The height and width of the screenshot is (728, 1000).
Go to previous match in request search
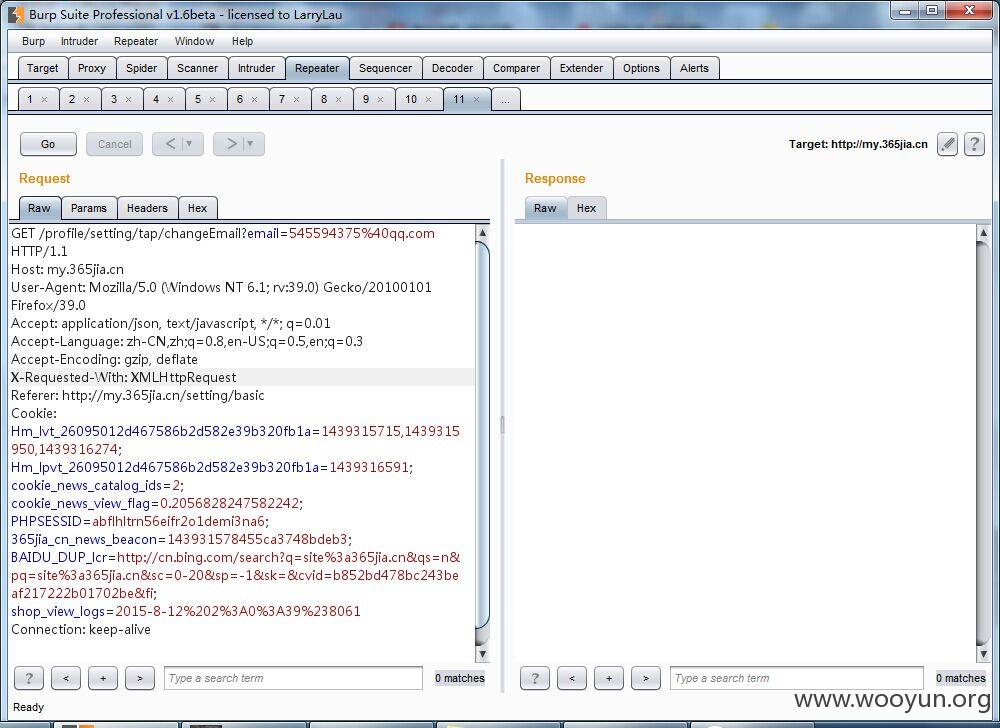click(x=66, y=678)
